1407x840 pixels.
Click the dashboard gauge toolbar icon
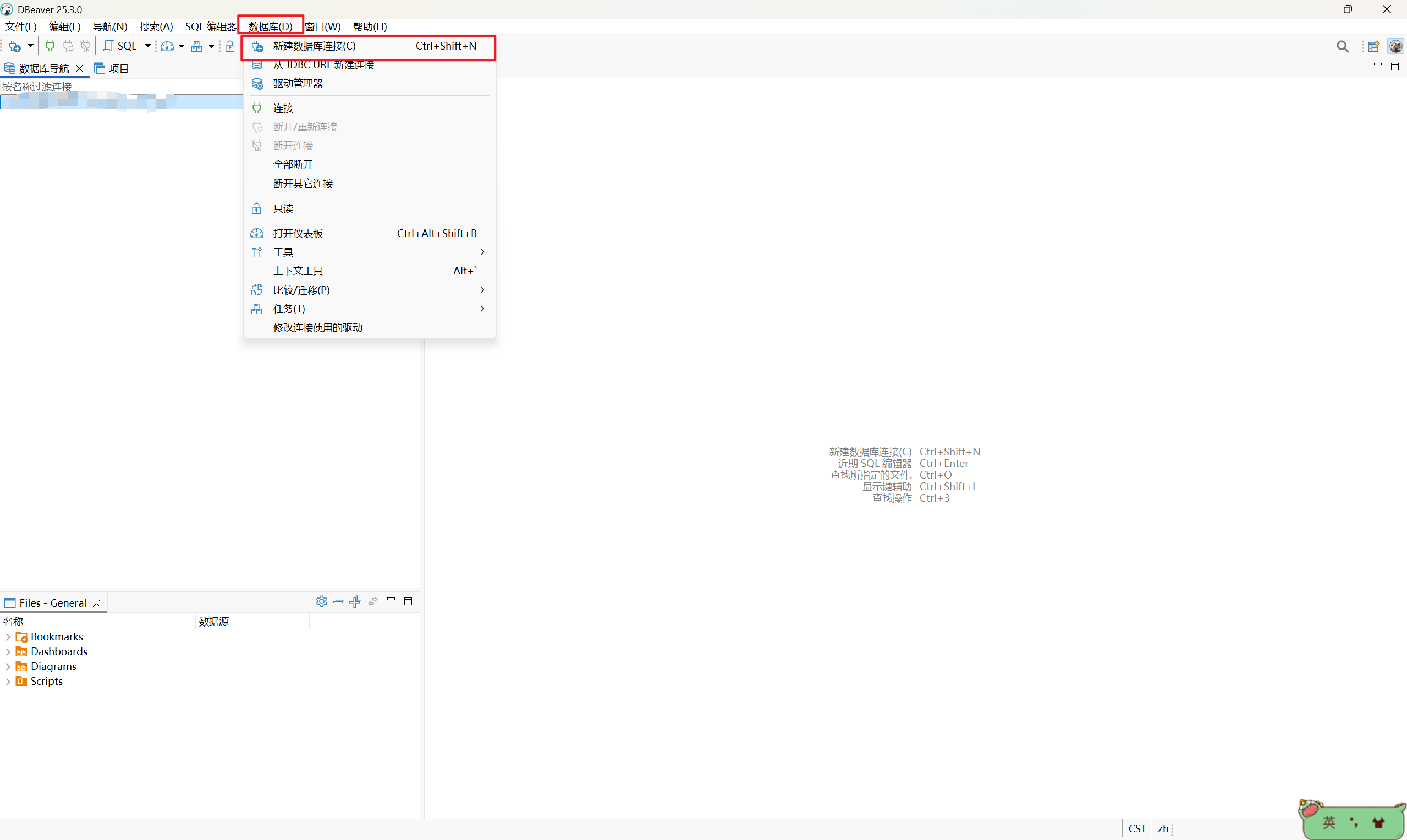point(167,46)
